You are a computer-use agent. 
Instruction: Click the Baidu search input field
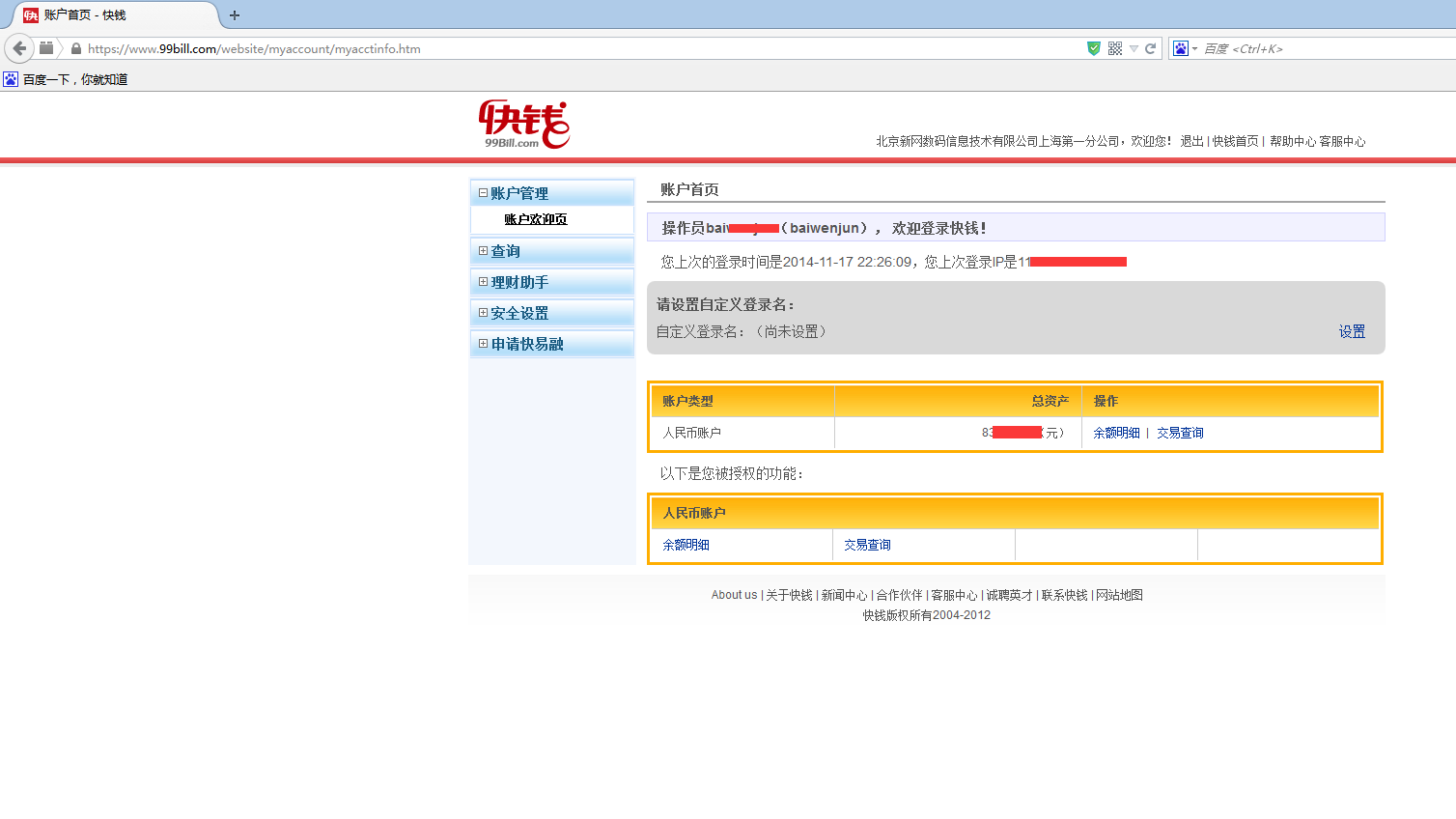coord(1329,48)
